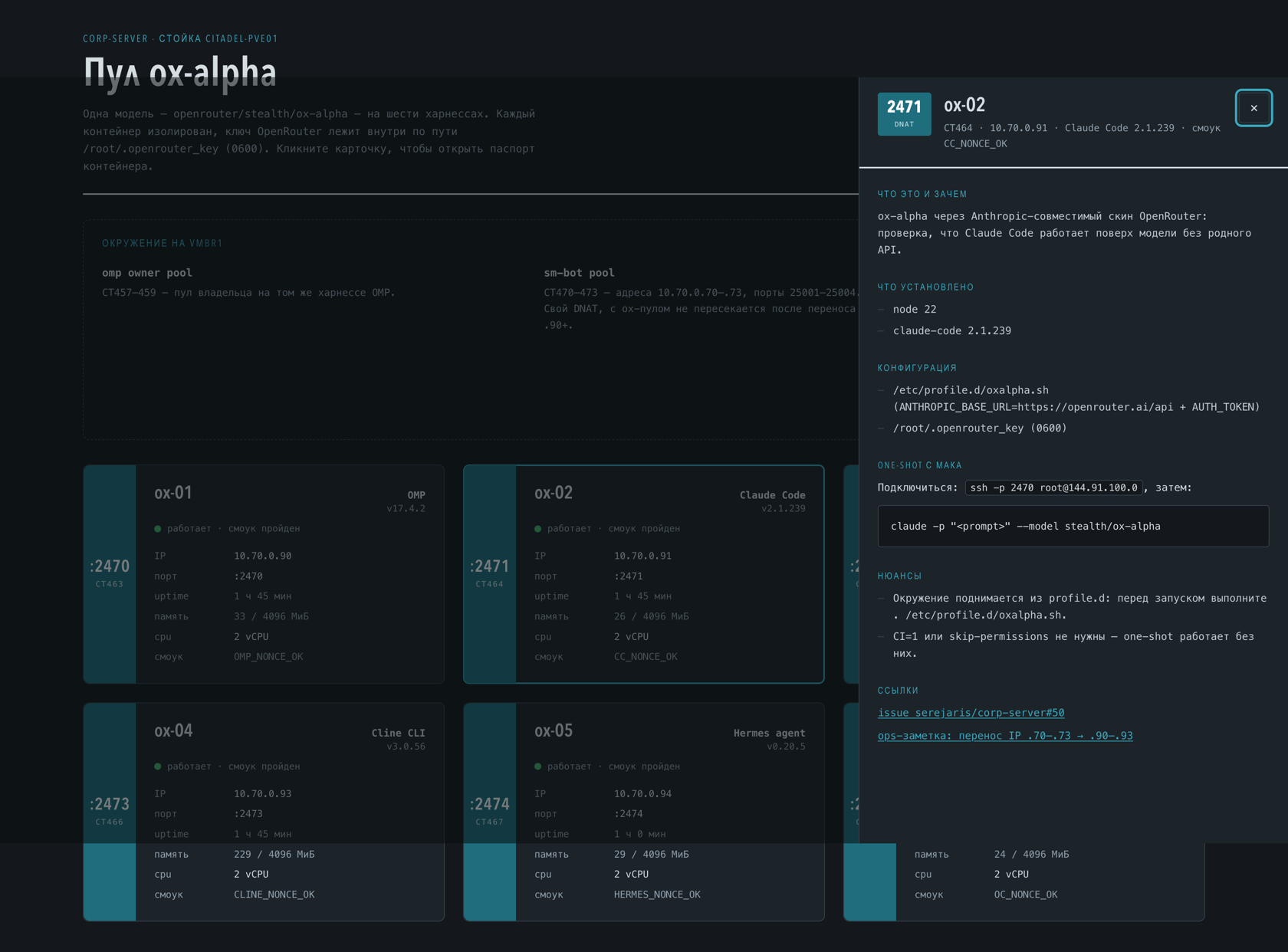Image resolution: width=1288 pixels, height=952 pixels.
Task: Click OC_NONCE_OK smoke value
Action: click(x=1026, y=895)
